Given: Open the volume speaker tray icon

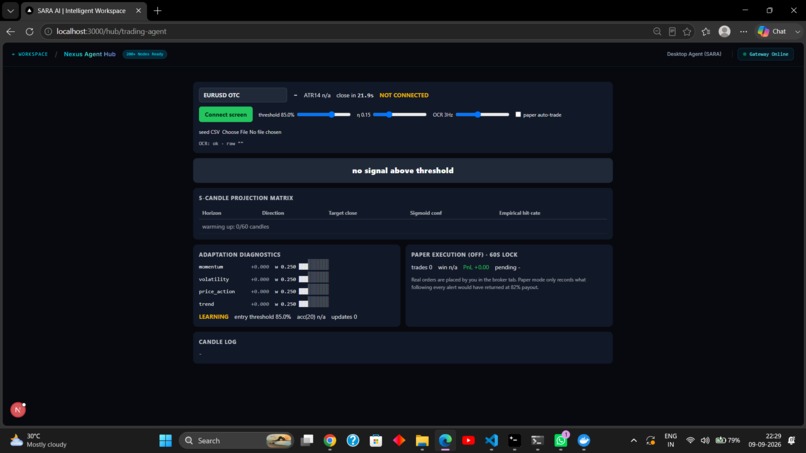Looking at the screenshot, I should [705, 440].
